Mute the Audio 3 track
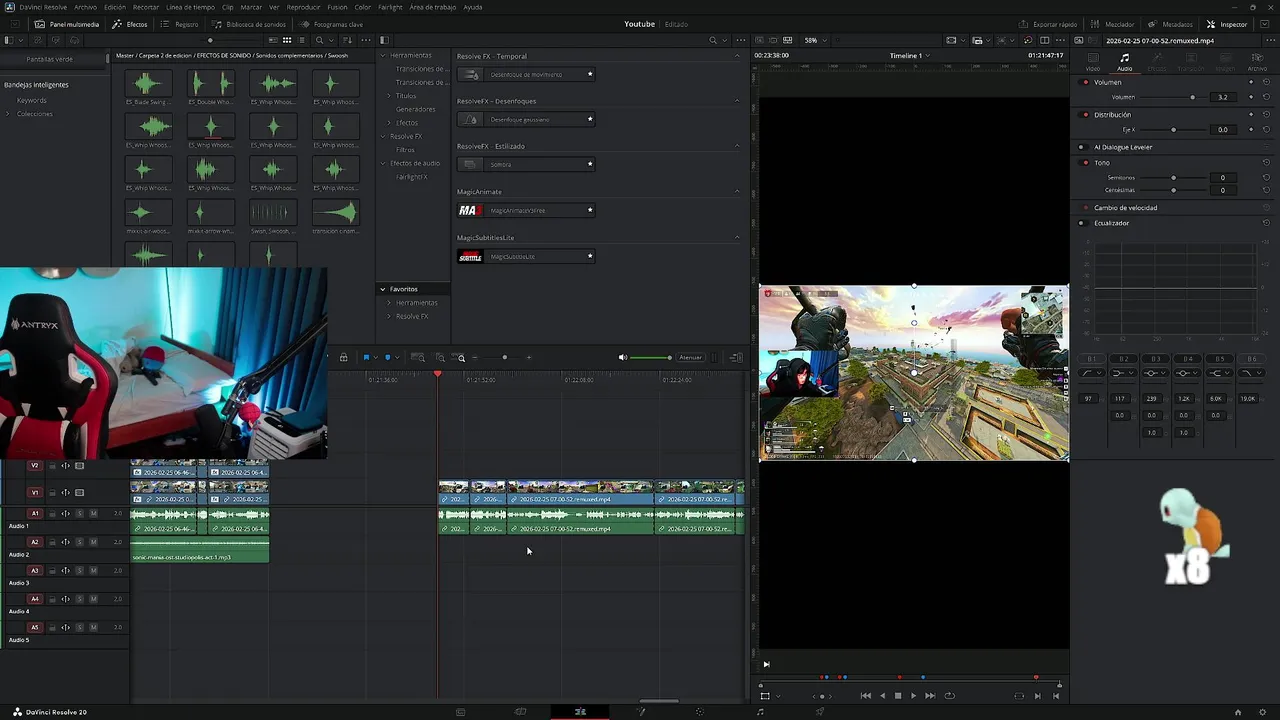Viewport: 1280px width, 720px height. (x=93, y=570)
